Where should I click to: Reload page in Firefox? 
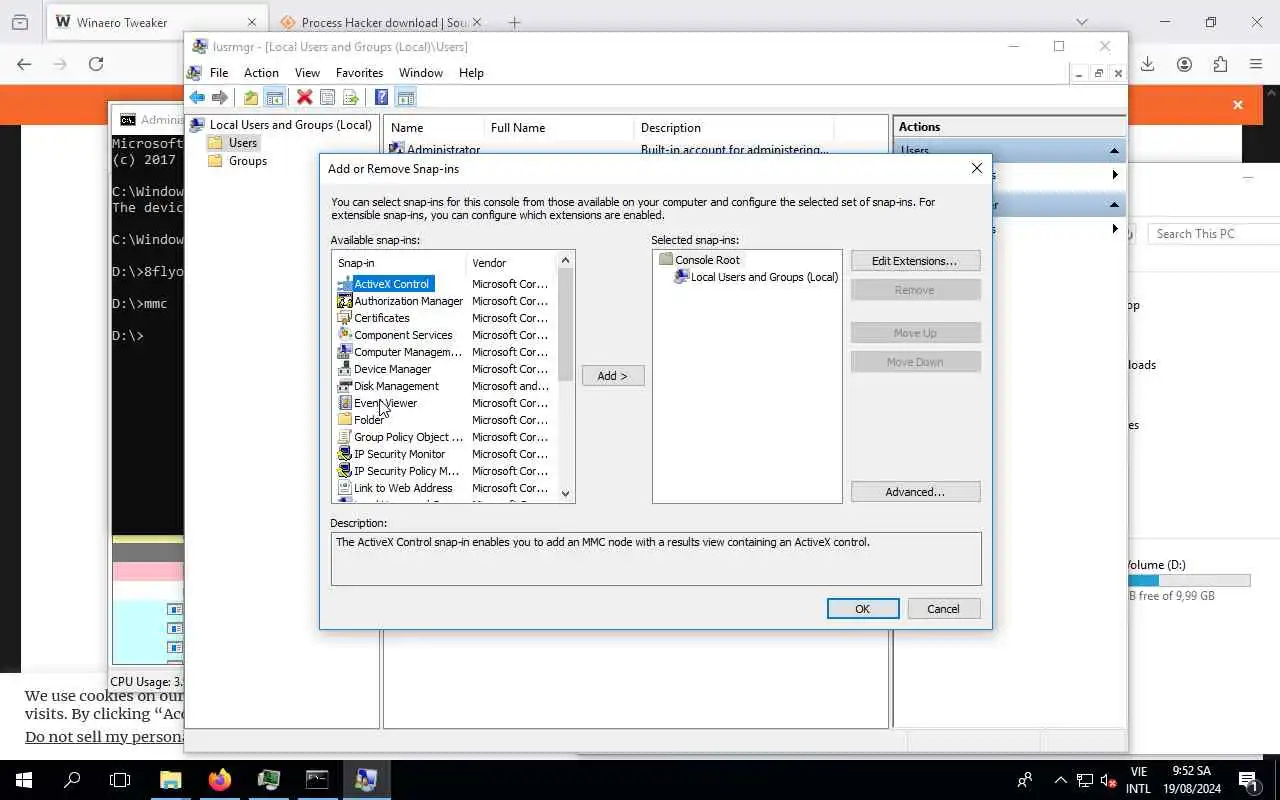point(96,64)
